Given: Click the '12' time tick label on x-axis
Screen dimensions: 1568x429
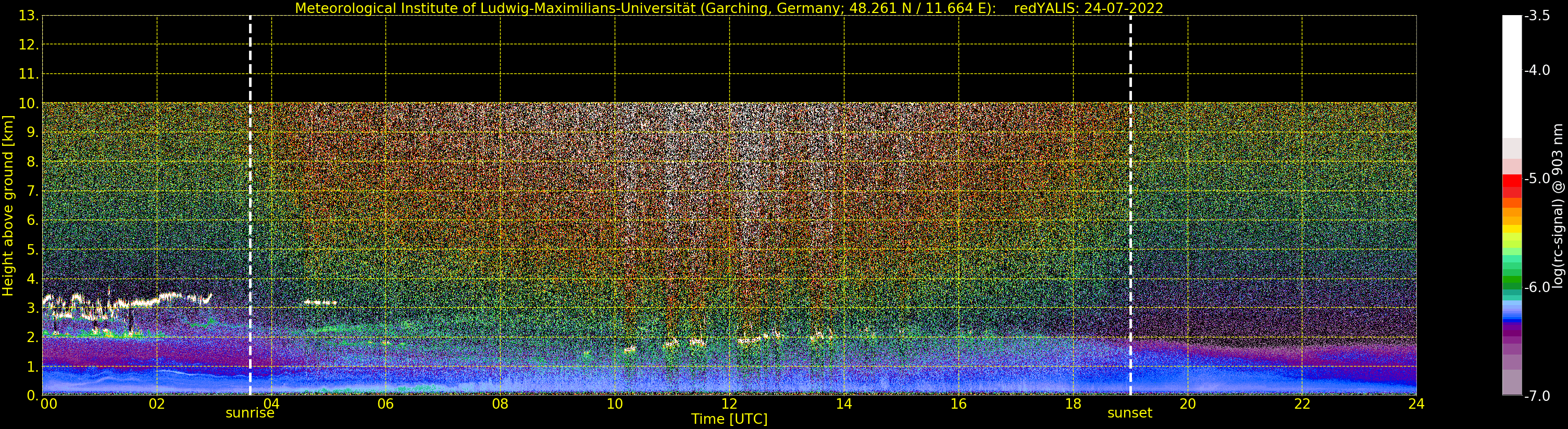Looking at the screenshot, I should tap(729, 404).
